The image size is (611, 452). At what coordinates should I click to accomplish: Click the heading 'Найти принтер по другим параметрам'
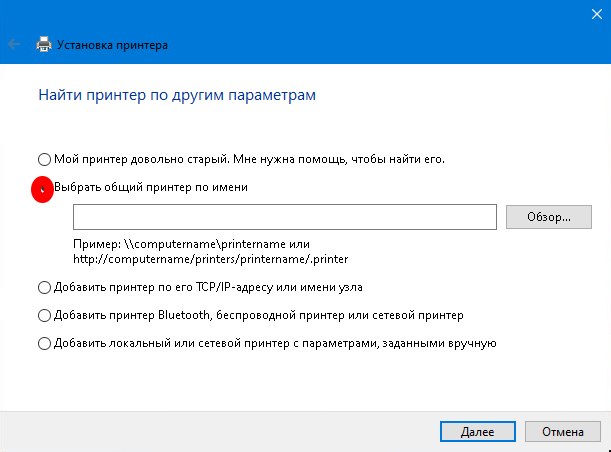(x=177, y=95)
